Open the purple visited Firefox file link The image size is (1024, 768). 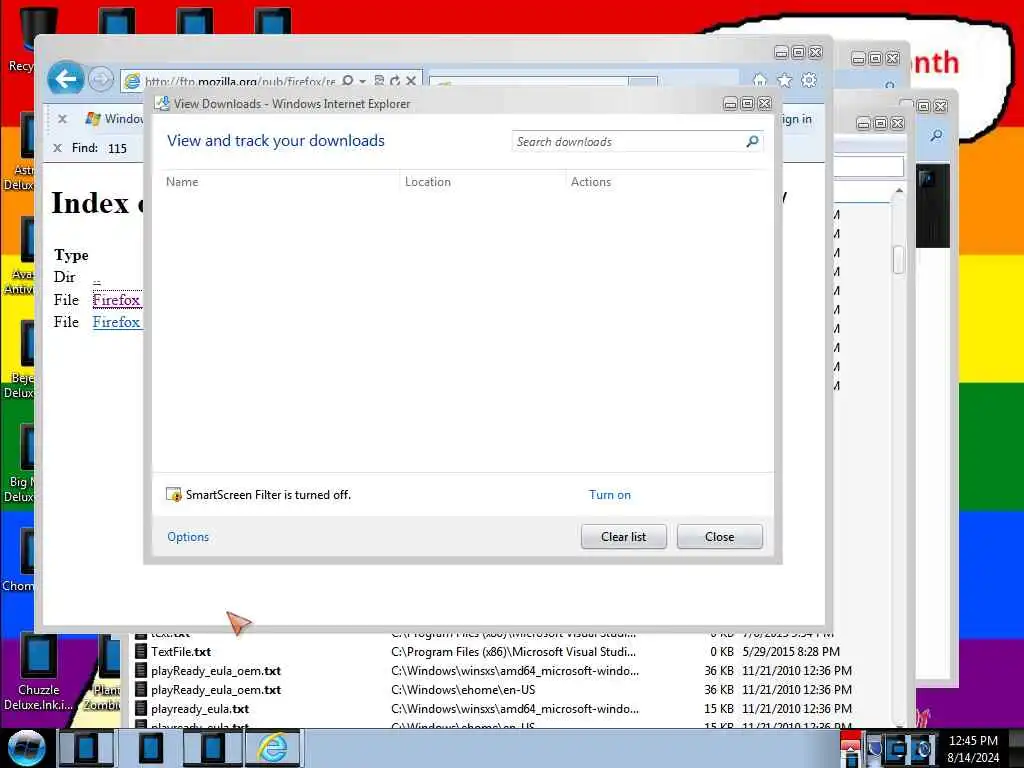[117, 300]
